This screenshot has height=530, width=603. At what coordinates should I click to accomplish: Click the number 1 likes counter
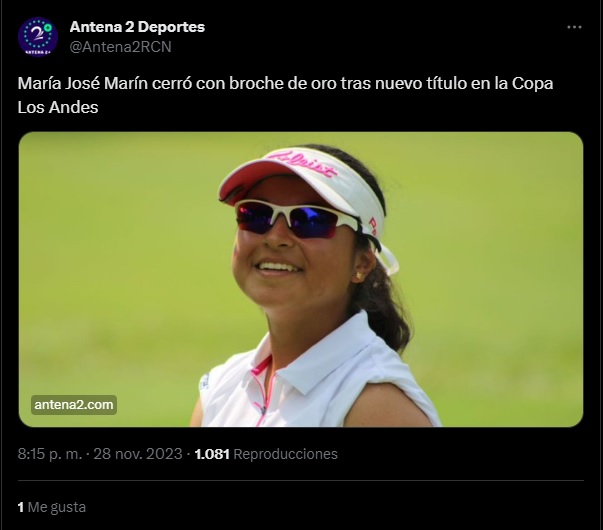tap(21, 507)
